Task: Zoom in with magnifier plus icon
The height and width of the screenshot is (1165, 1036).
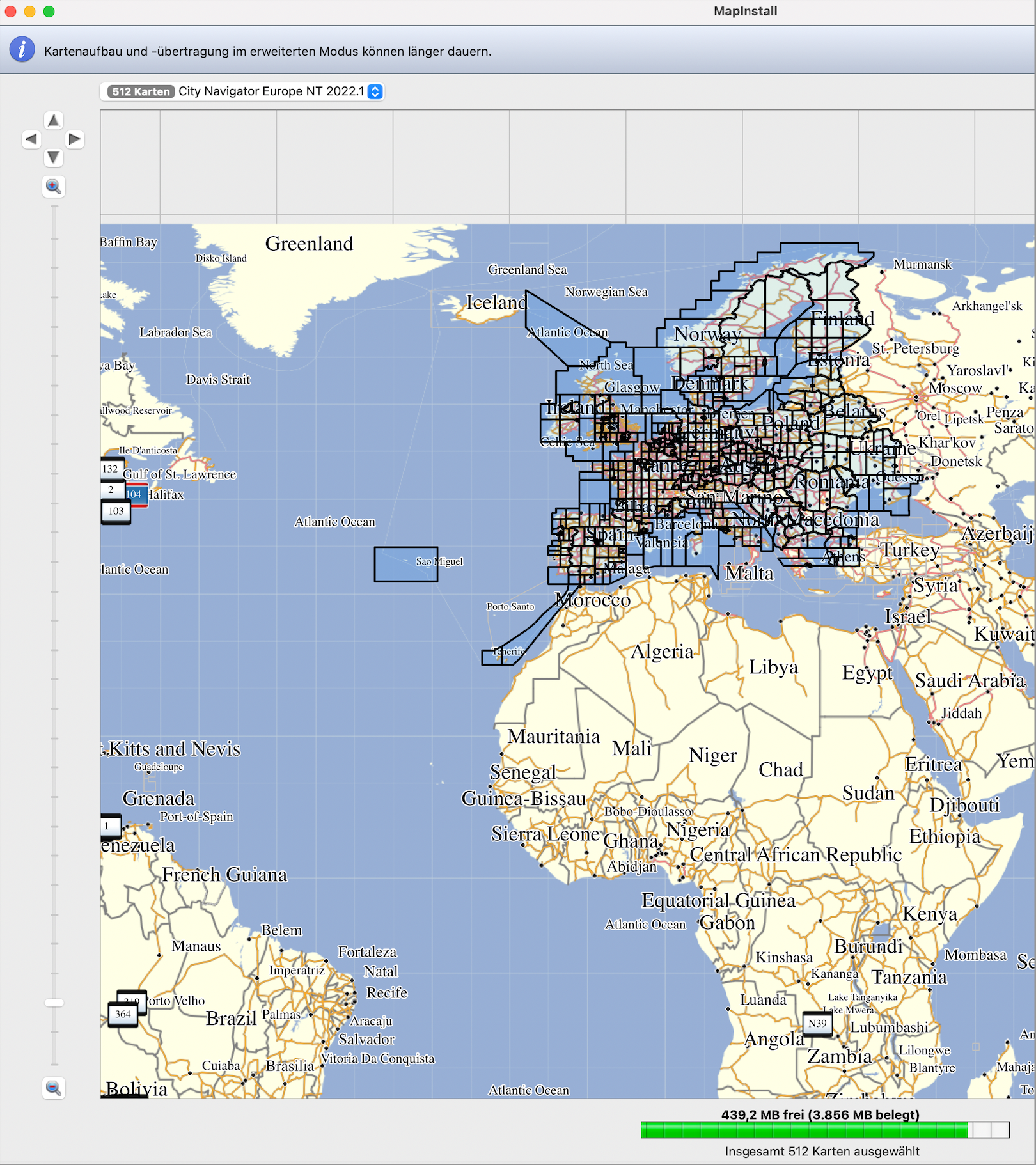Action: (54, 187)
